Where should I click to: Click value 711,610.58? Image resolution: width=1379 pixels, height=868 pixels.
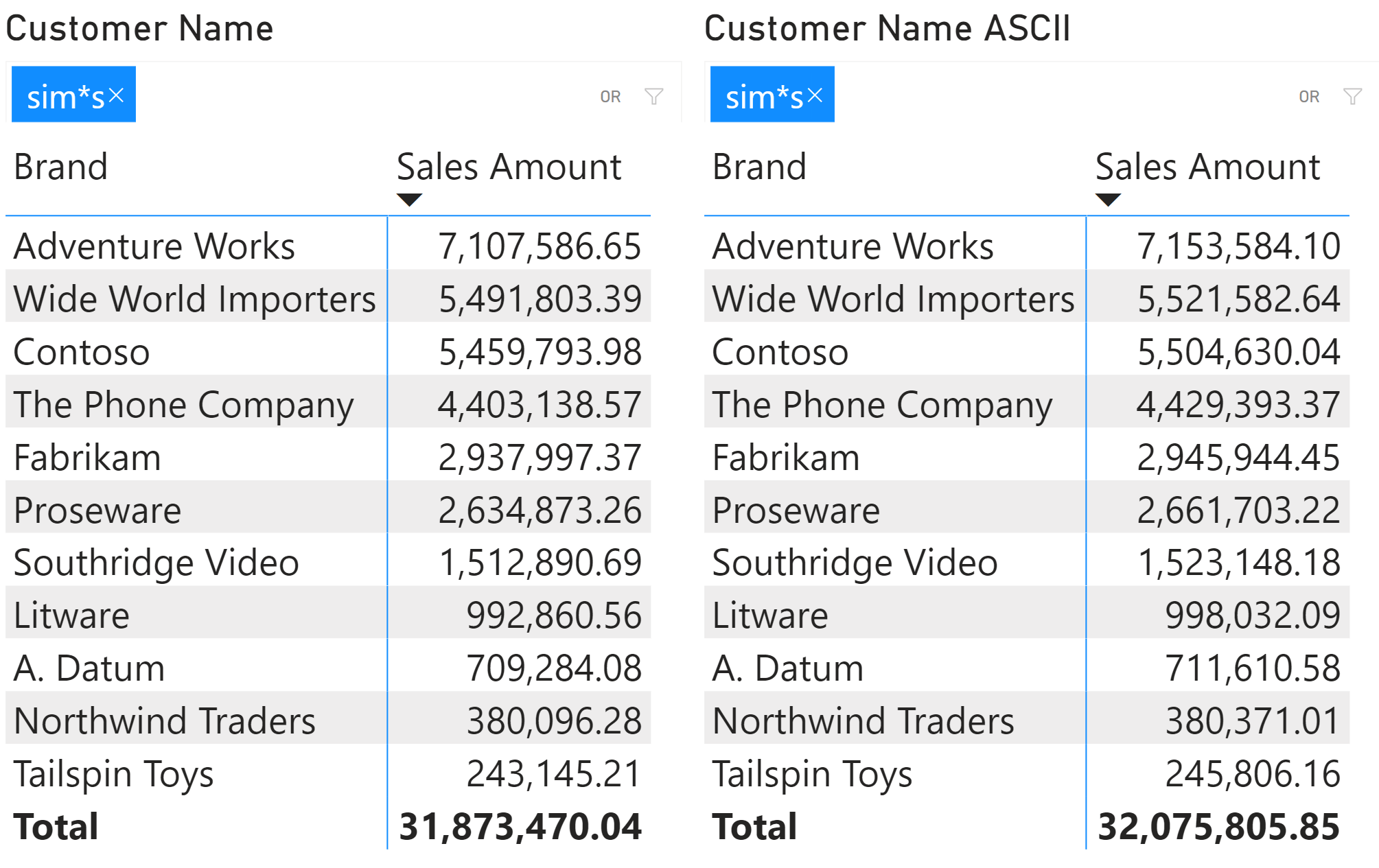[1253, 668]
